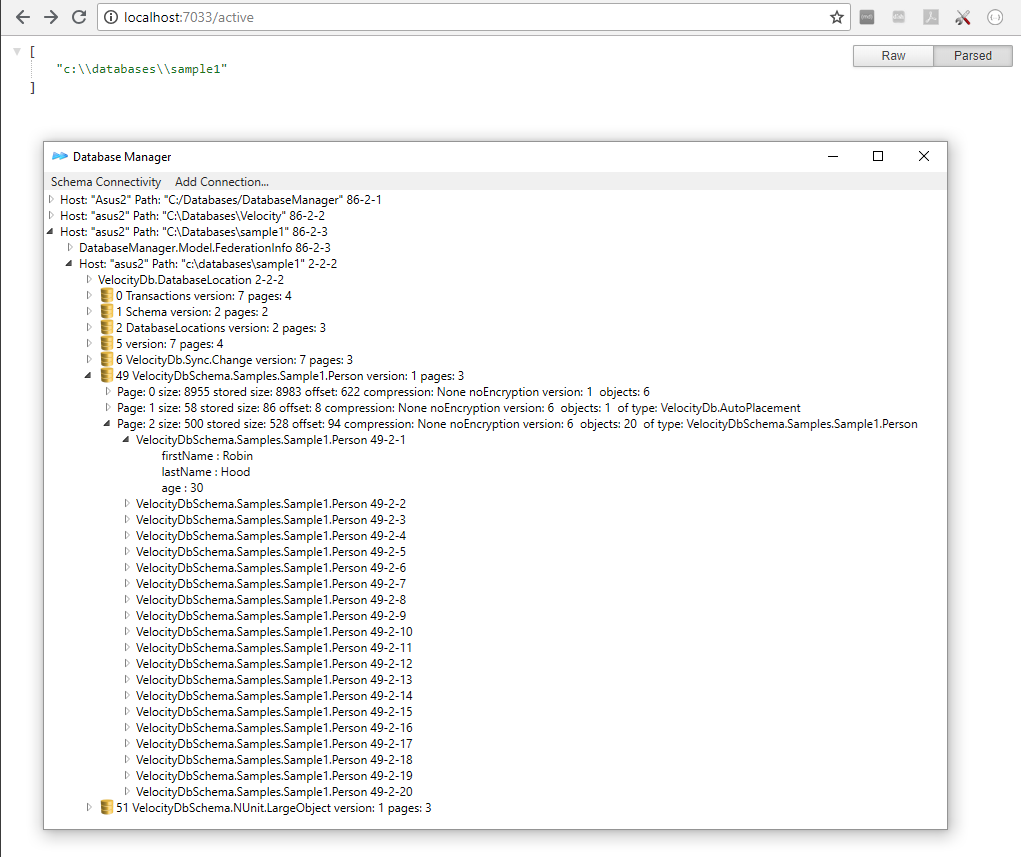Click the browser Forward arrow

click(51, 18)
